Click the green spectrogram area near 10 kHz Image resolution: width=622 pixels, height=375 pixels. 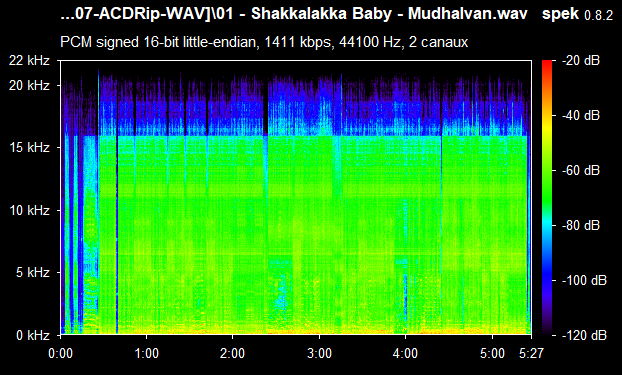[296, 210]
